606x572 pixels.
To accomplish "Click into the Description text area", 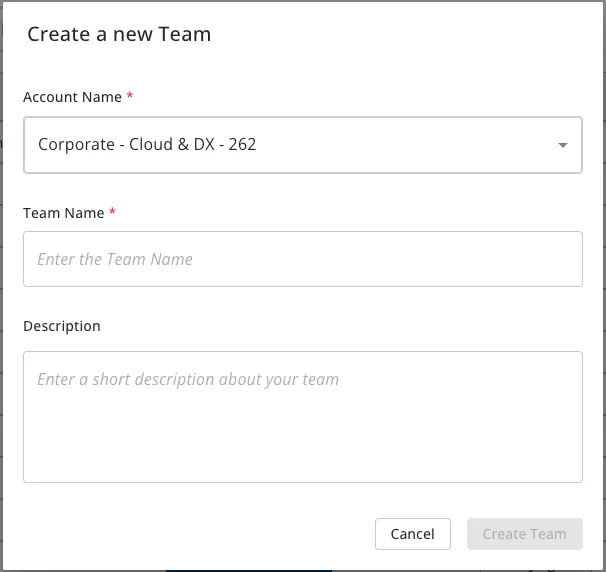I will pyautogui.click(x=303, y=417).
